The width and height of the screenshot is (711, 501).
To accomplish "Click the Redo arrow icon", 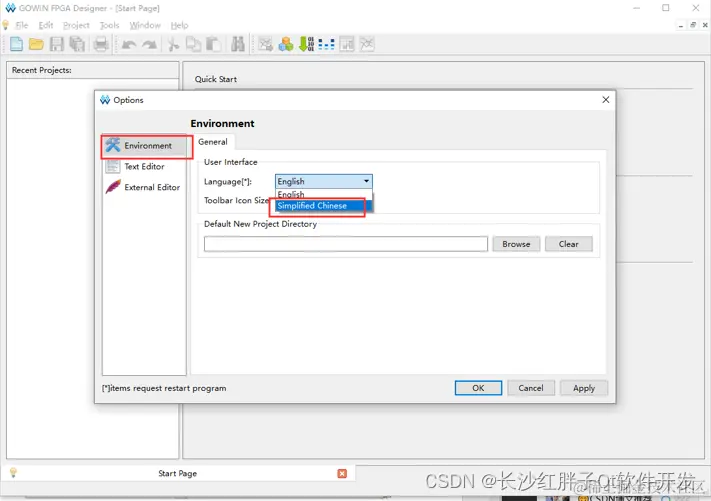I will click(x=149, y=44).
